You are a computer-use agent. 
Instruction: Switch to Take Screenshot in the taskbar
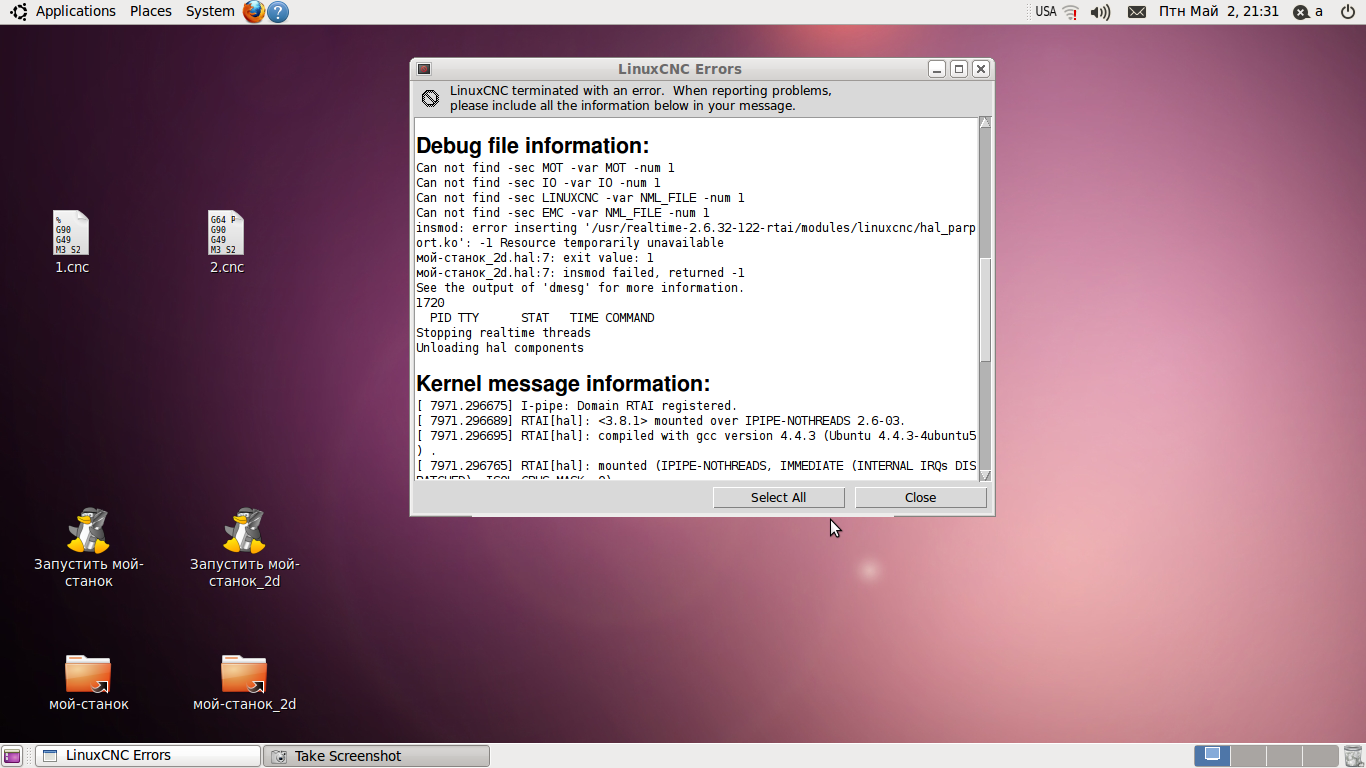pos(376,756)
